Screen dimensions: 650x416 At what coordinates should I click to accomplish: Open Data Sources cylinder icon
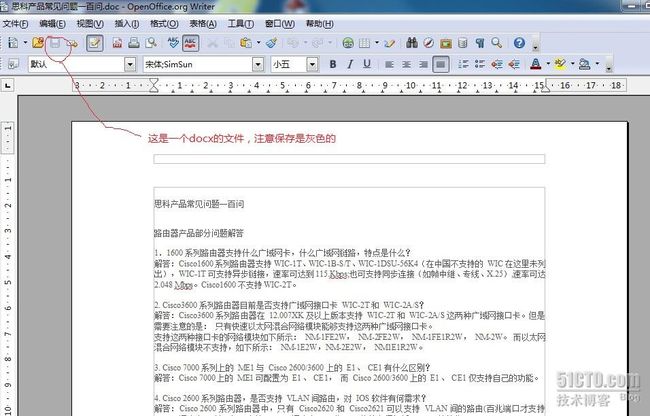[463, 43]
